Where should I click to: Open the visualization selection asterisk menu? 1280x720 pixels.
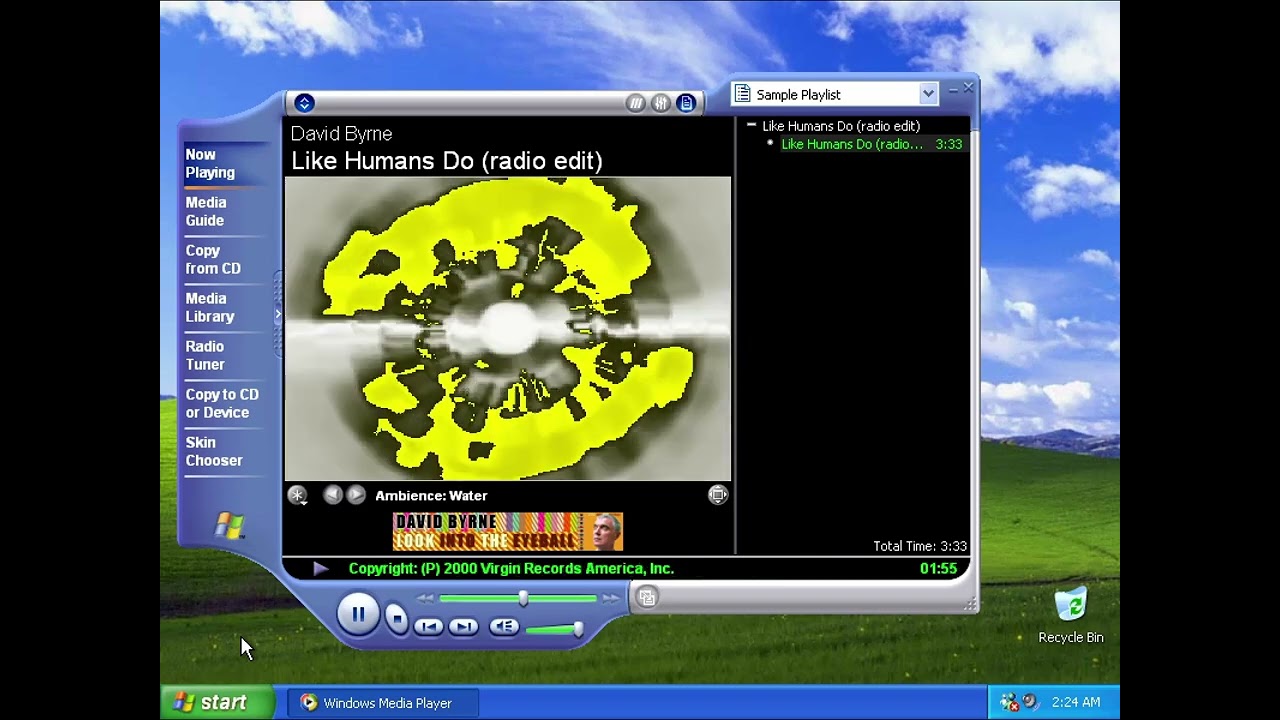point(297,495)
